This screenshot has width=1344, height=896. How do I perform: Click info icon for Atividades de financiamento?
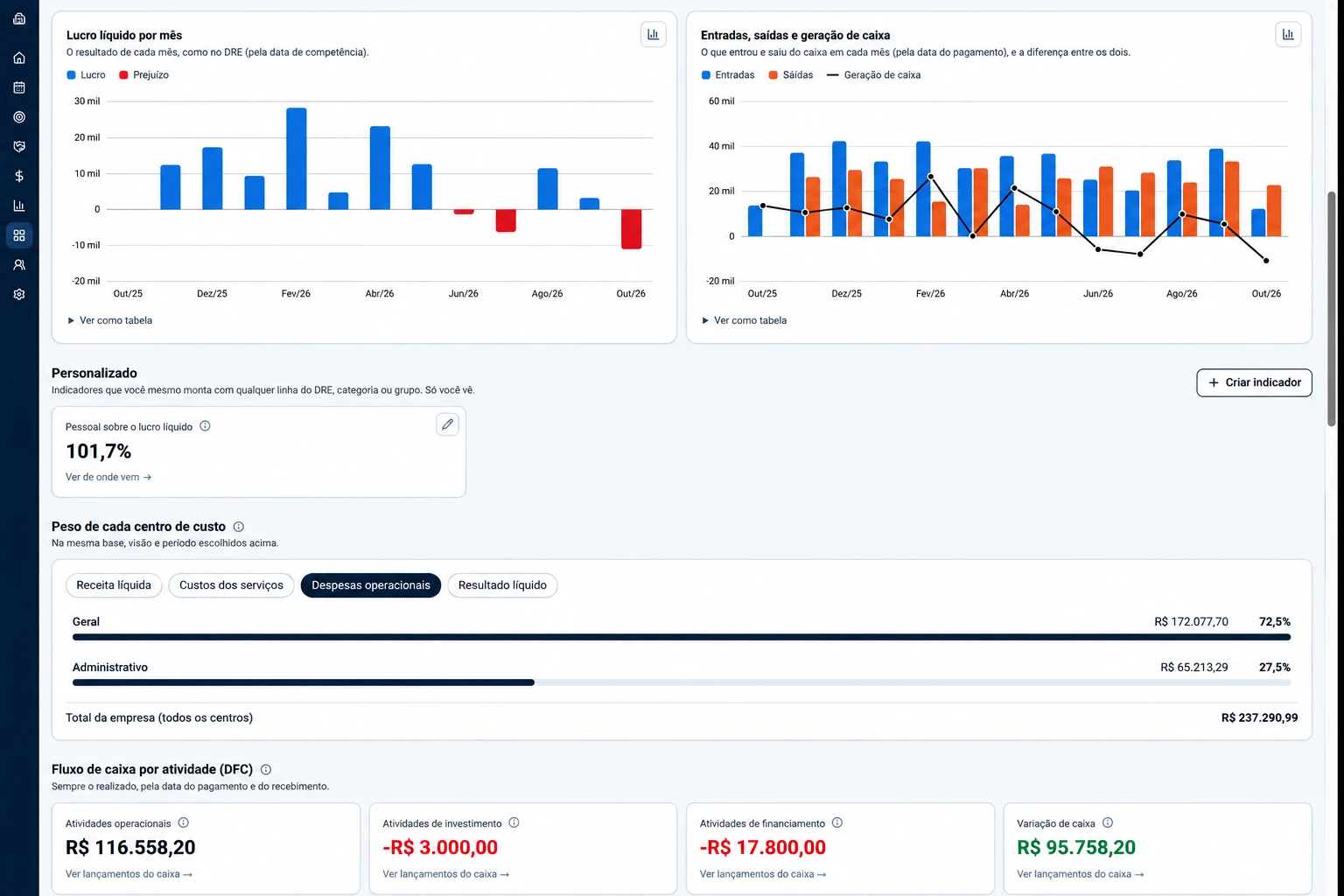837,822
